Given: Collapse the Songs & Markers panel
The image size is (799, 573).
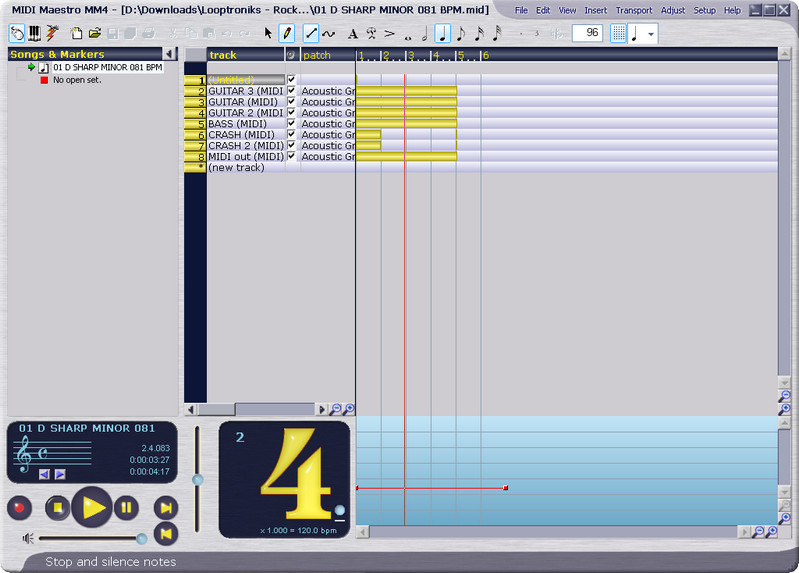Looking at the screenshot, I should (169, 54).
